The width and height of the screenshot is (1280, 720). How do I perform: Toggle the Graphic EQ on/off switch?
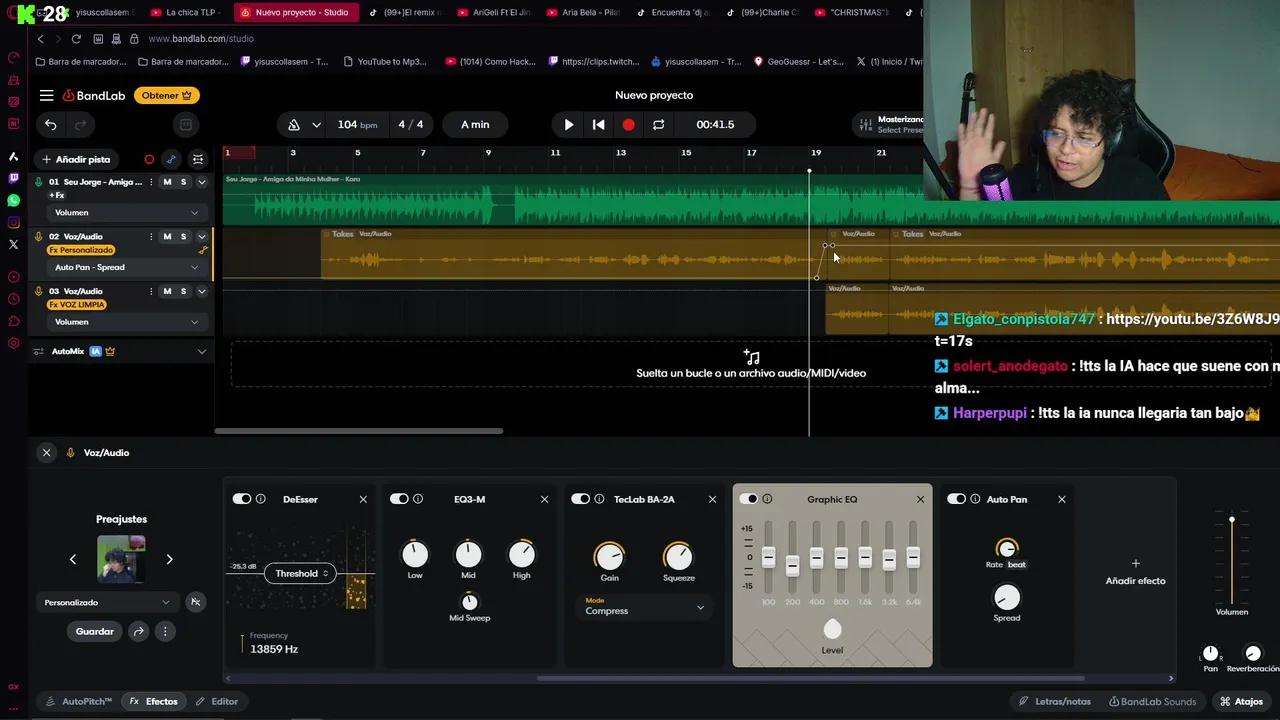pos(748,499)
